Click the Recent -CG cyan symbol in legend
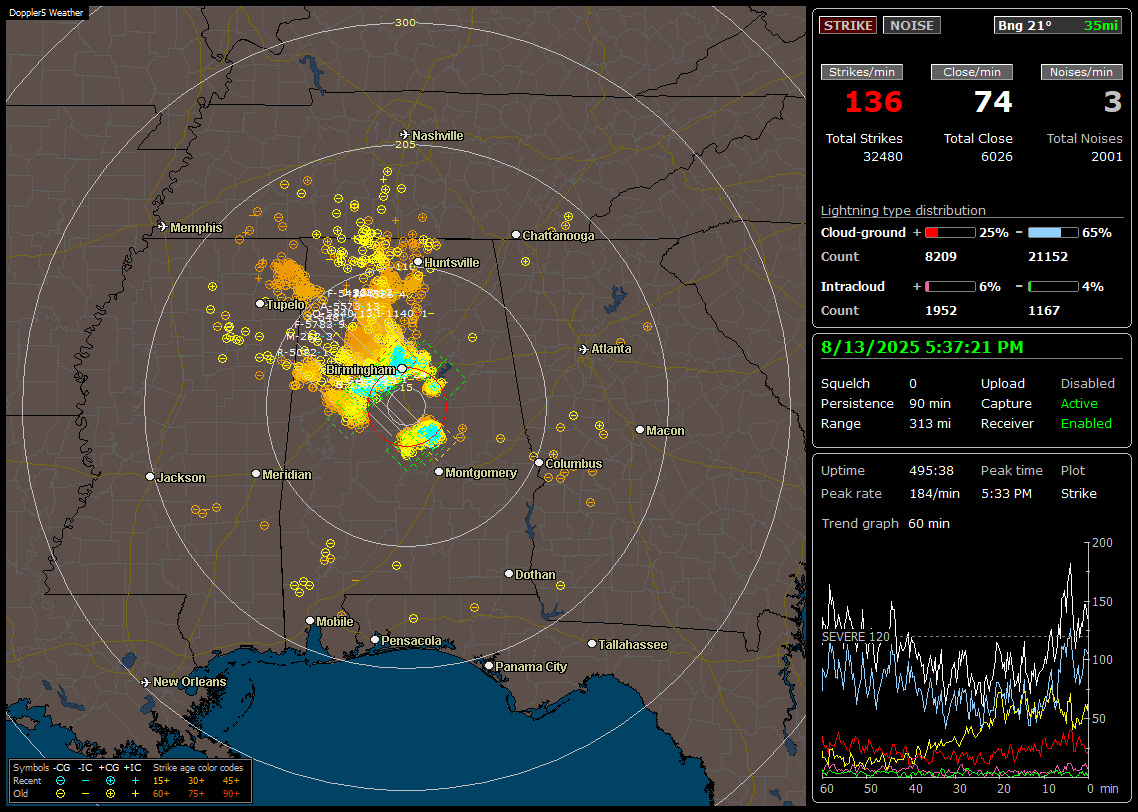Screen dimensions: 1138x812 click(60, 781)
